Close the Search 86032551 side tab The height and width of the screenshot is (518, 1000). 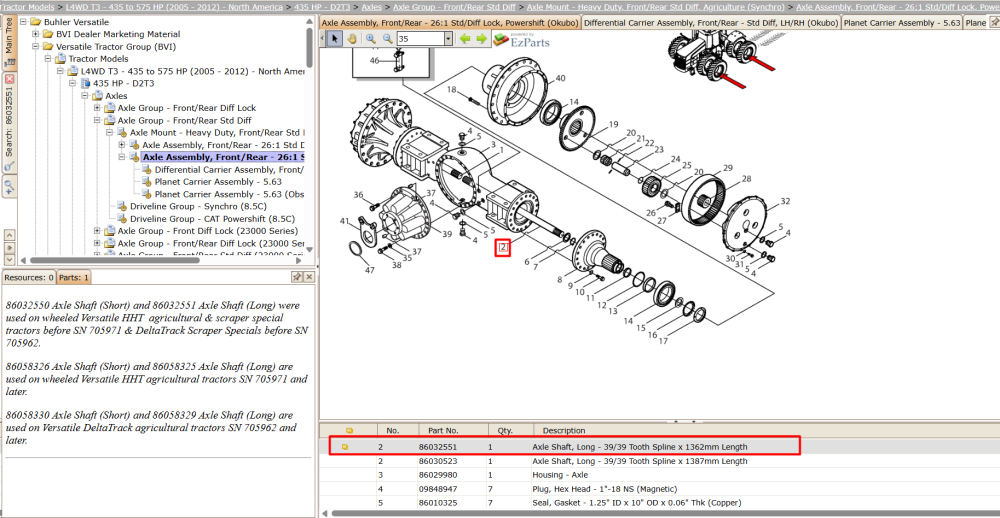9,79
